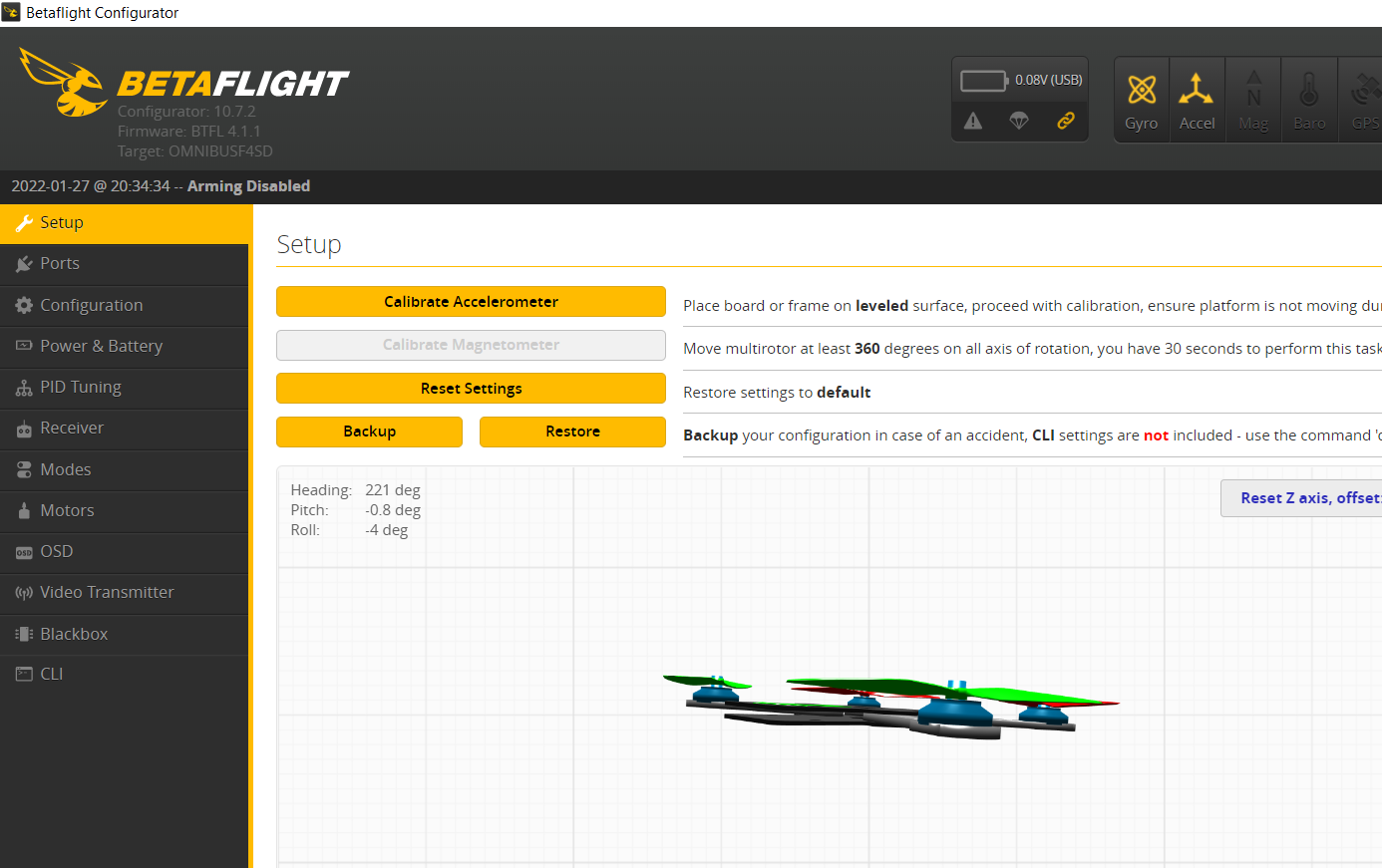Click the Restore button
Image resolution: width=1382 pixels, height=868 pixels.
coord(572,432)
